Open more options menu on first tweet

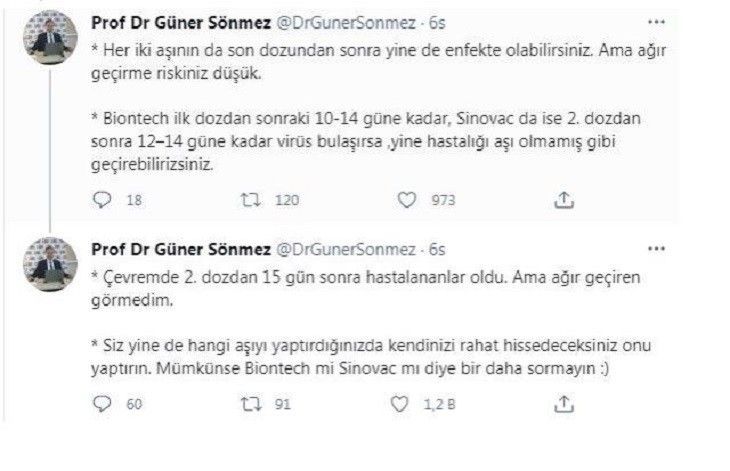pyautogui.click(x=655, y=23)
